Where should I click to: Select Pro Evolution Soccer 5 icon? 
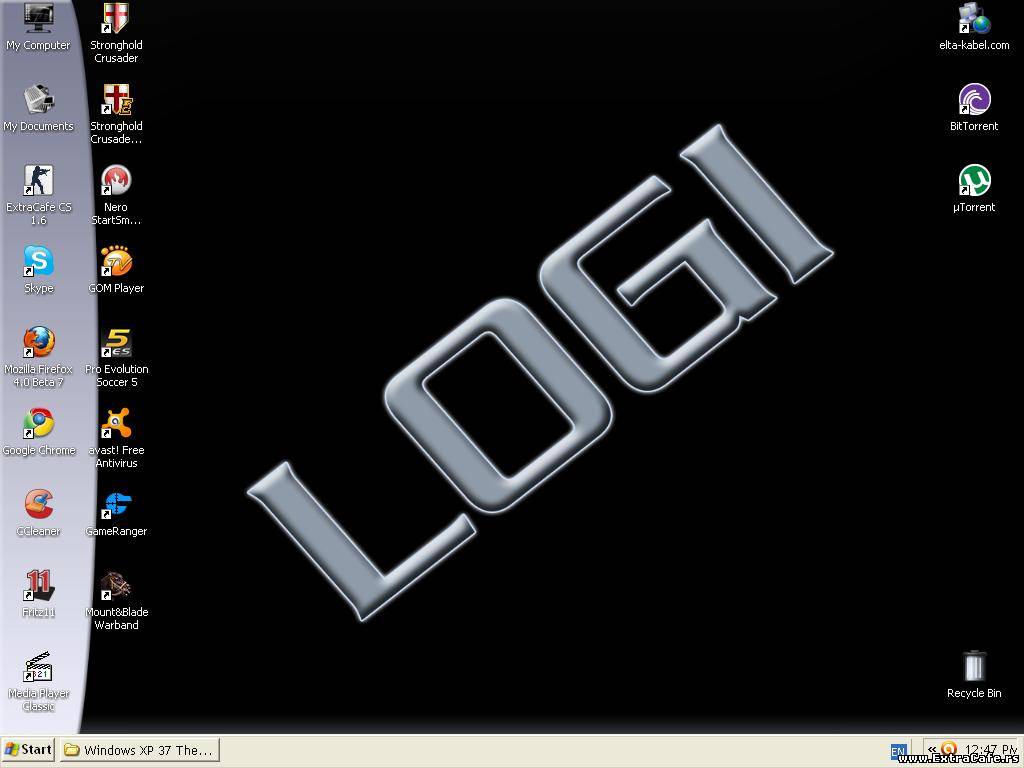[x=116, y=343]
